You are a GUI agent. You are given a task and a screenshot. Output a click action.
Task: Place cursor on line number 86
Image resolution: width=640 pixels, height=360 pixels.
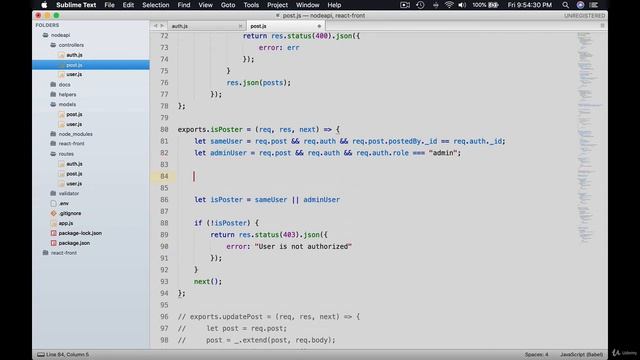point(164,200)
